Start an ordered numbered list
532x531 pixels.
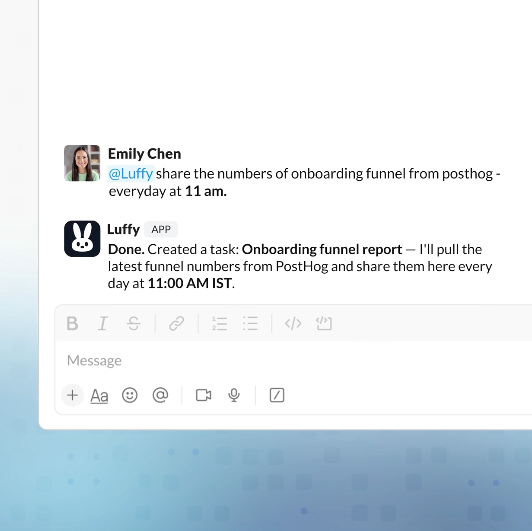[220, 323]
